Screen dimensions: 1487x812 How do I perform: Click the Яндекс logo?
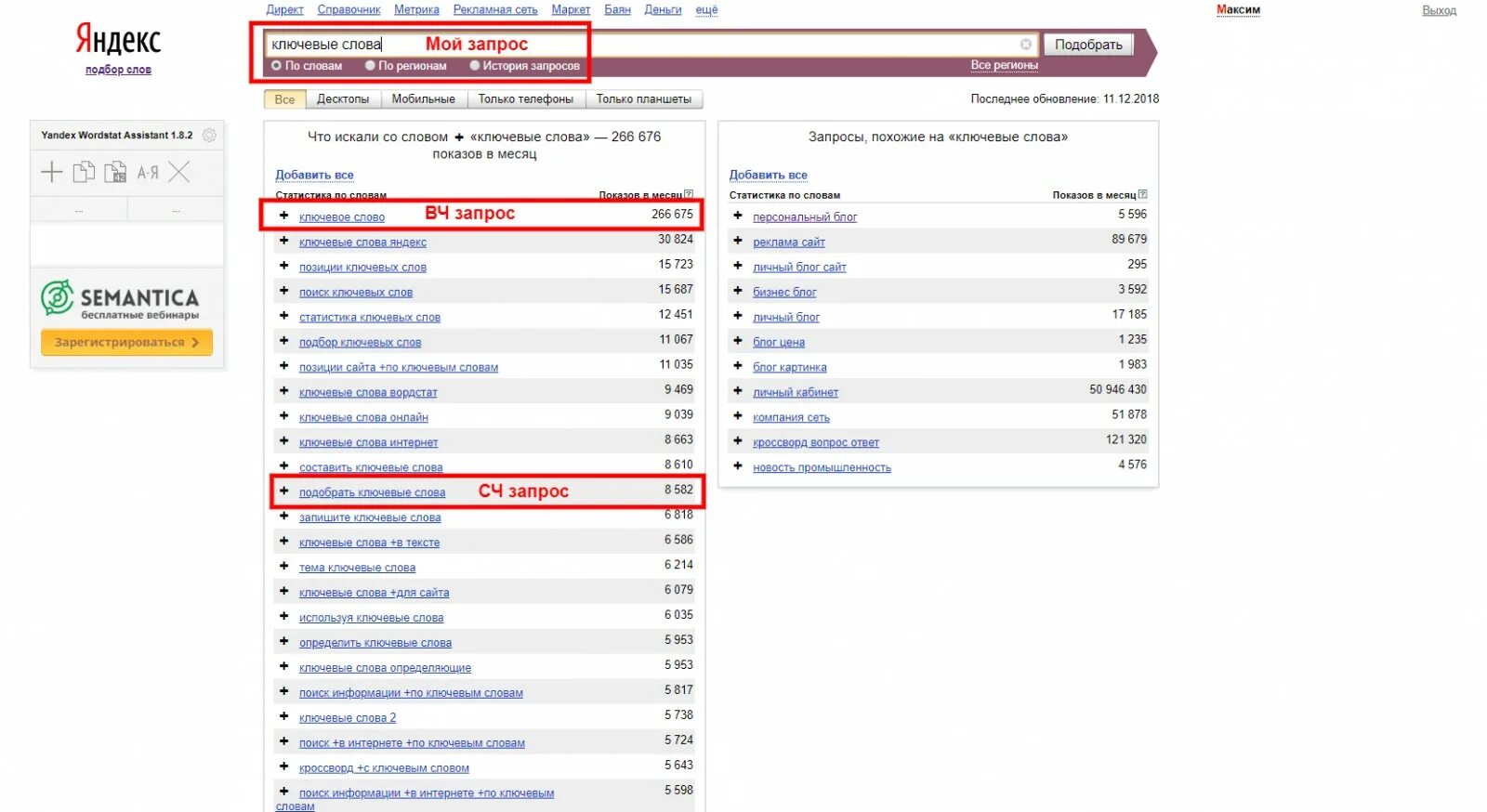click(x=118, y=40)
